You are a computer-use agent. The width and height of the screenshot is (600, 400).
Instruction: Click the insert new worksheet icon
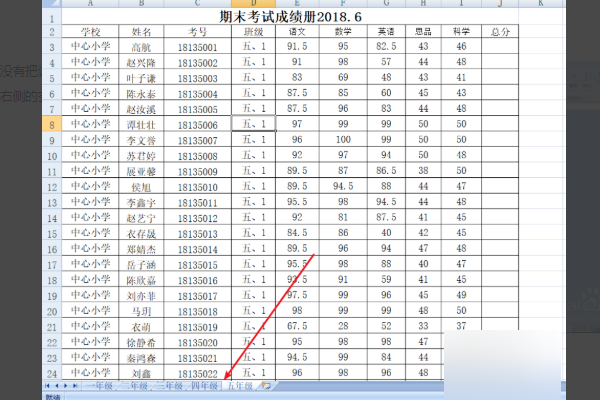(265, 385)
